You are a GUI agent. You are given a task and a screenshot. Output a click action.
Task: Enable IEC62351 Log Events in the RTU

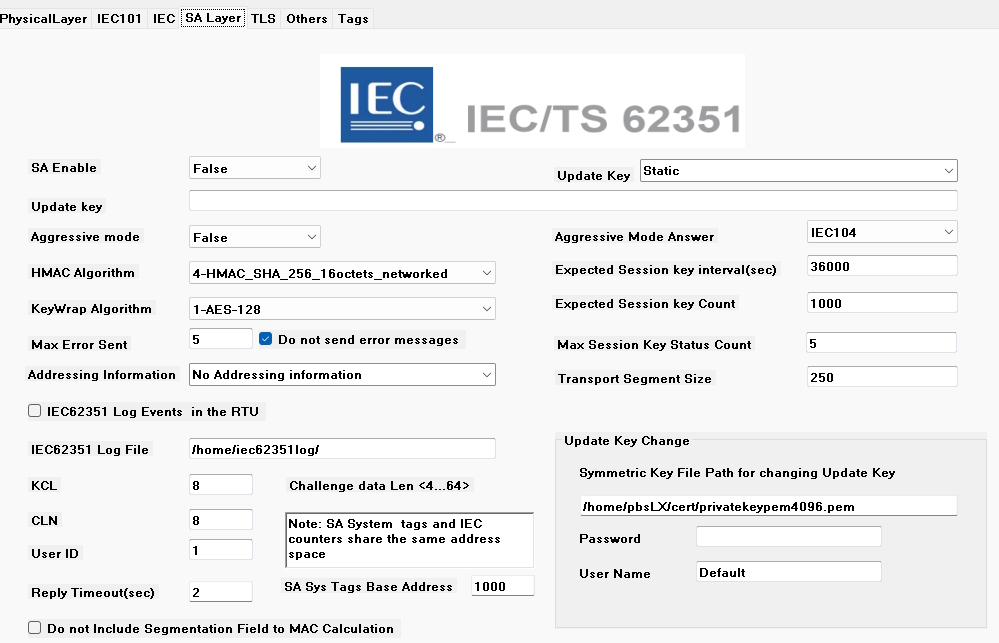[x=34, y=410]
